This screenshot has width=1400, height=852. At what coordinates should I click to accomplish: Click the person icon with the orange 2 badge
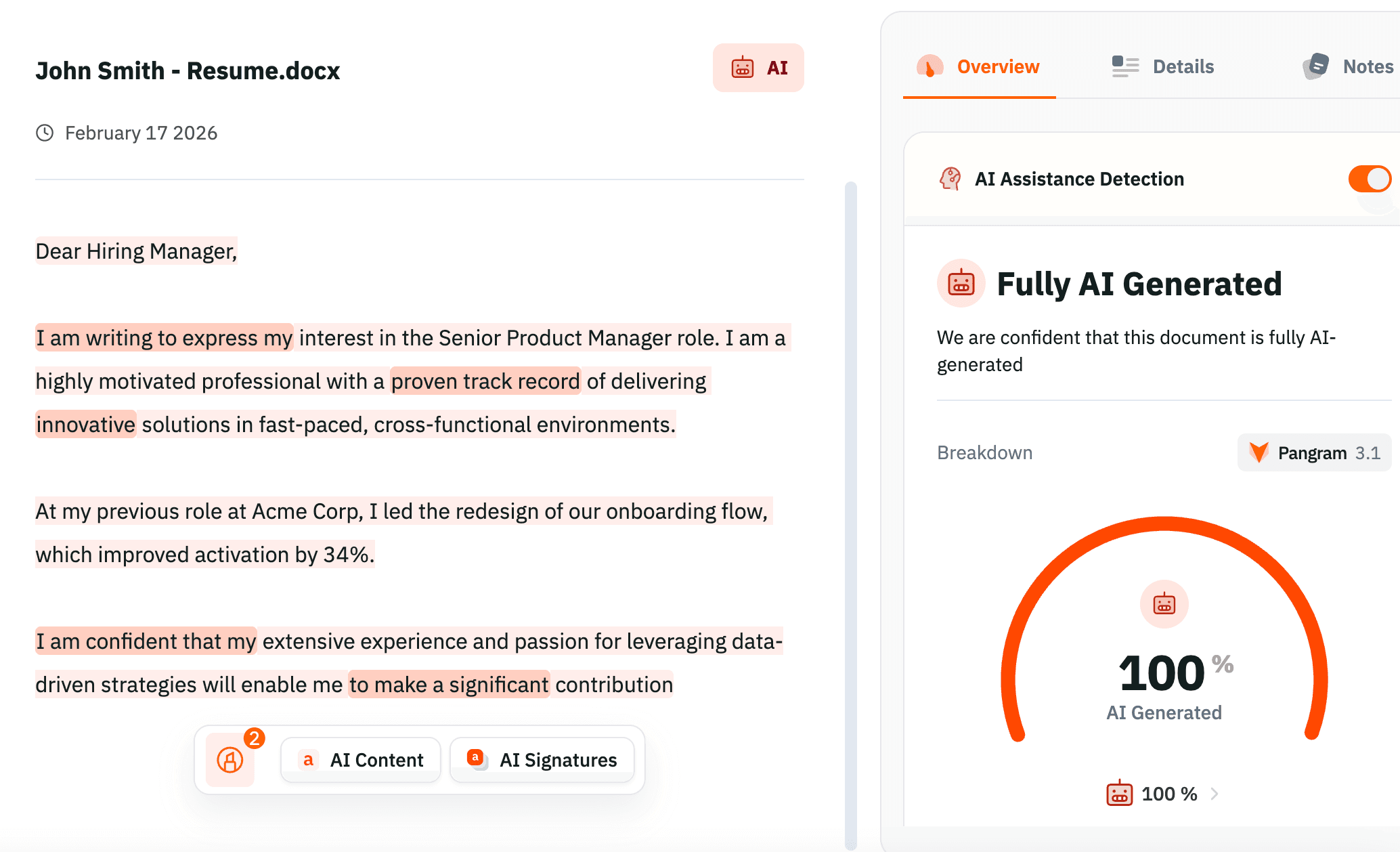[230, 760]
